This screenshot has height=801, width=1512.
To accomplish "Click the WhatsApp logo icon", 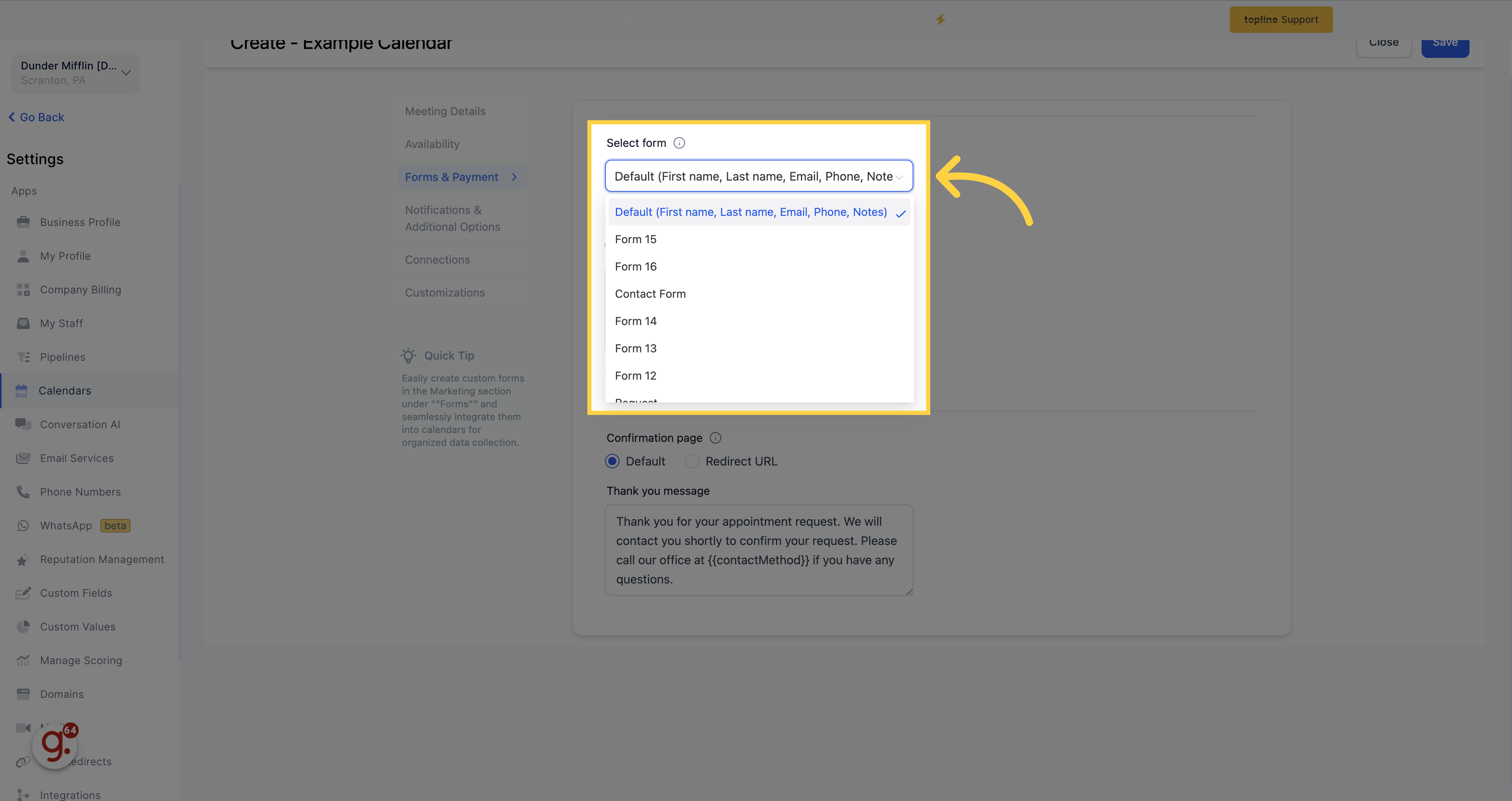I will click(23, 526).
